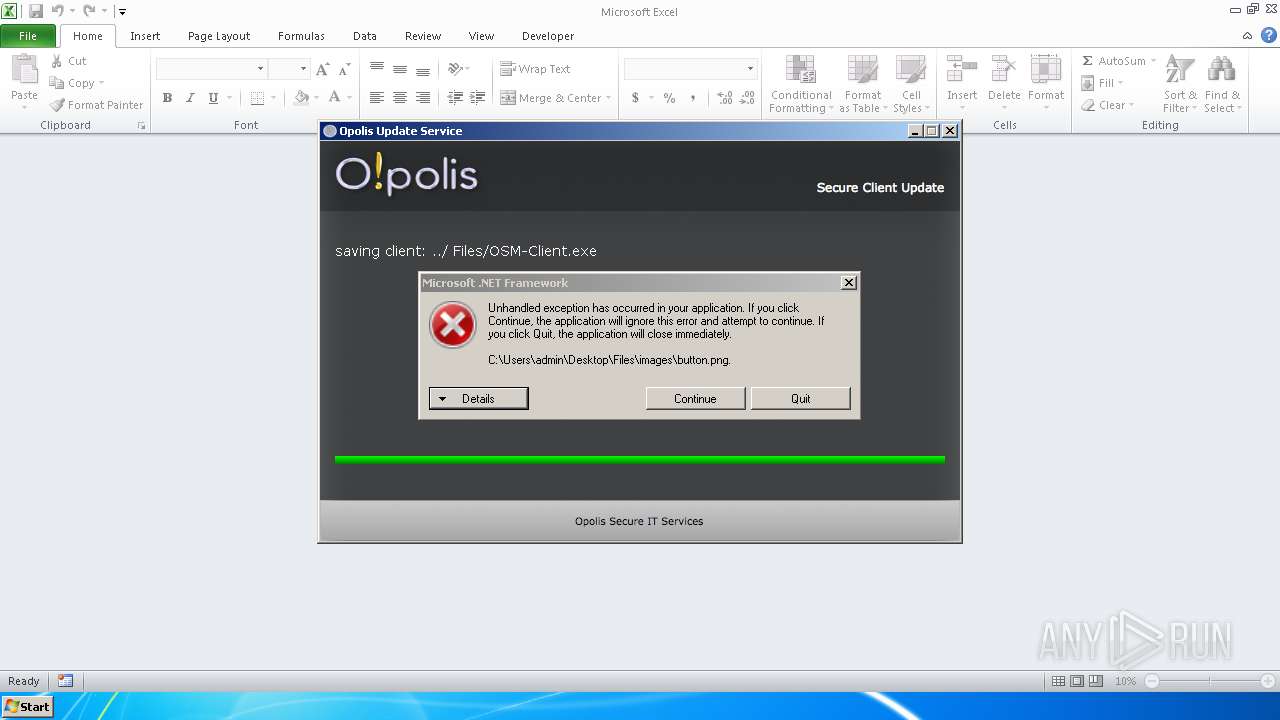Open the font name dropdown
The width and height of the screenshot is (1280, 720).
[x=261, y=69]
